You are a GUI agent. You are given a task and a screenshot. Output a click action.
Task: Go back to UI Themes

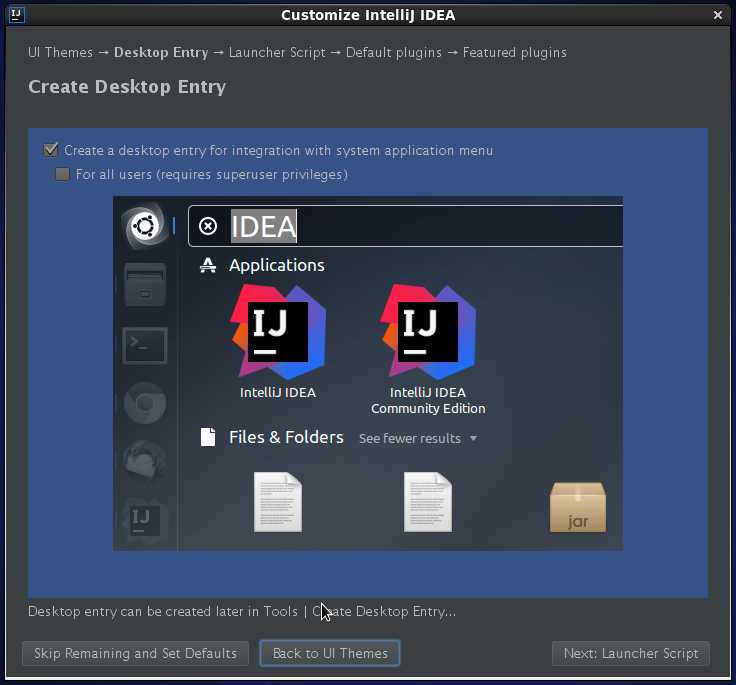330,654
